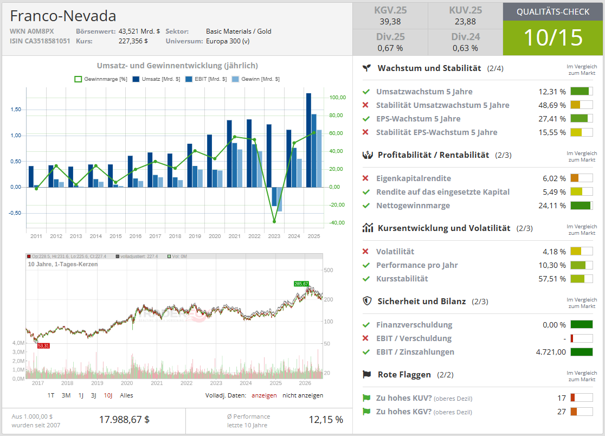Open the Qualitäts-Check 10/15 score box
The image size is (605, 436).
[x=553, y=37]
